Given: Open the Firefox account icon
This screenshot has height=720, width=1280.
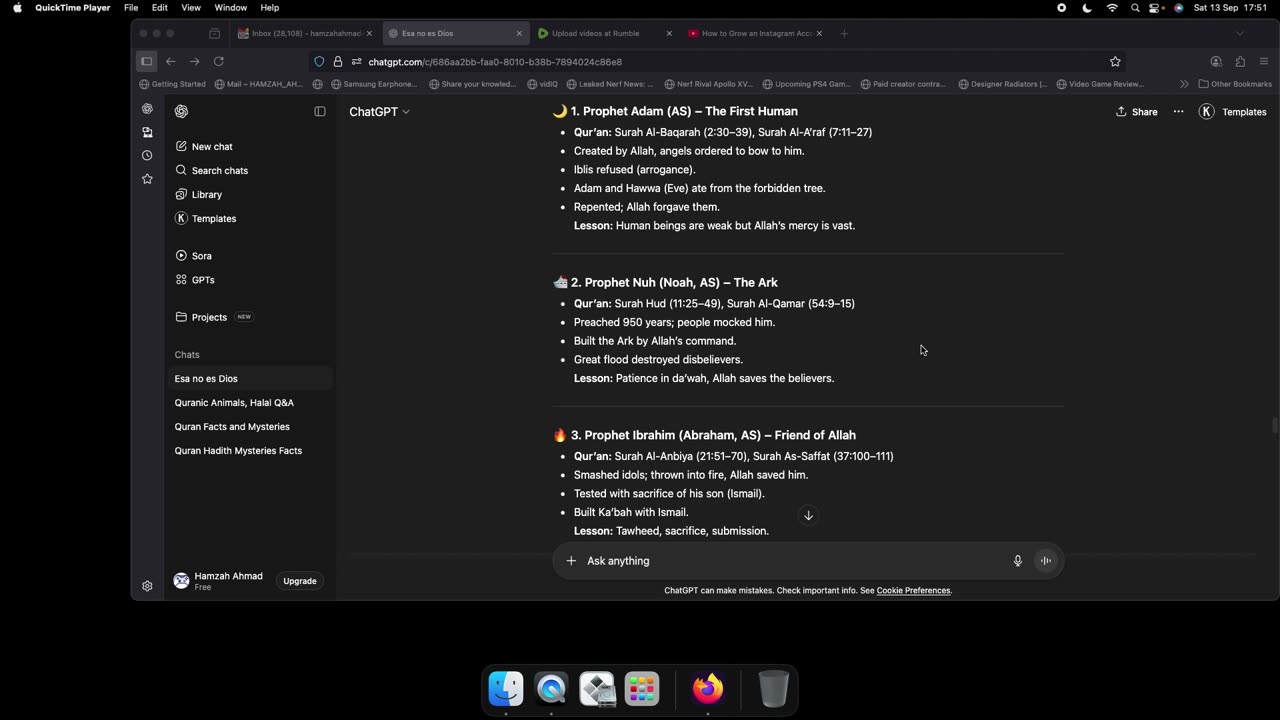Looking at the screenshot, I should click(1216, 61).
